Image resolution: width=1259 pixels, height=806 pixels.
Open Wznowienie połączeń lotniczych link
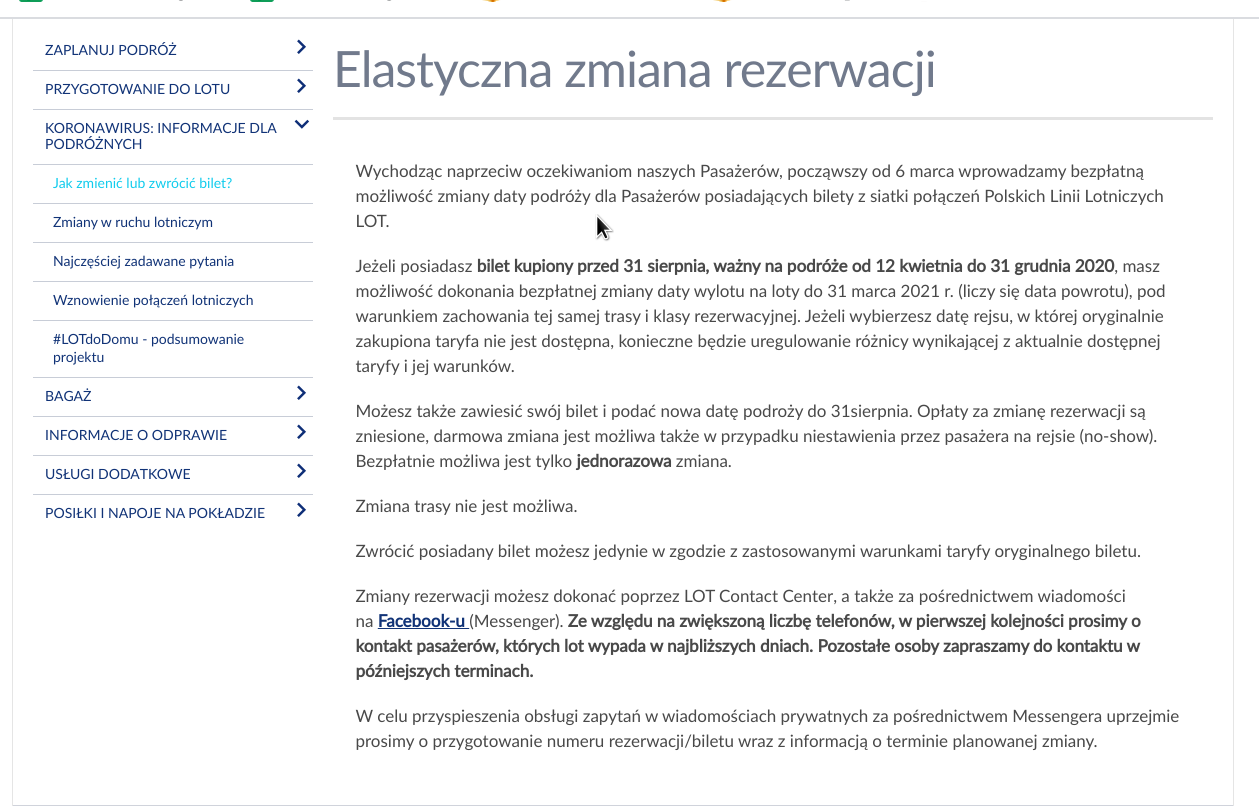153,301
